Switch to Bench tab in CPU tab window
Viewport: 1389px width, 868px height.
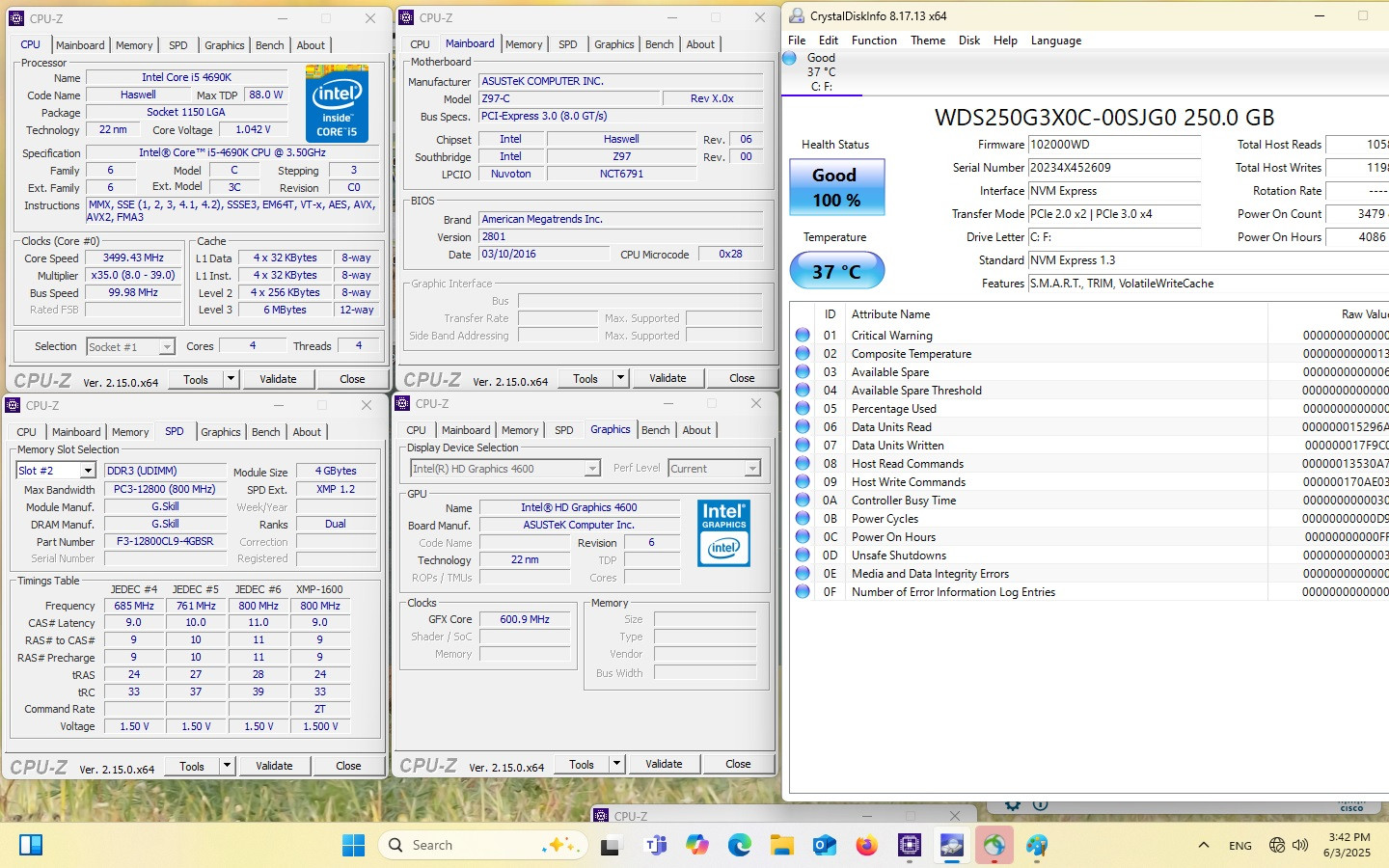coord(270,45)
